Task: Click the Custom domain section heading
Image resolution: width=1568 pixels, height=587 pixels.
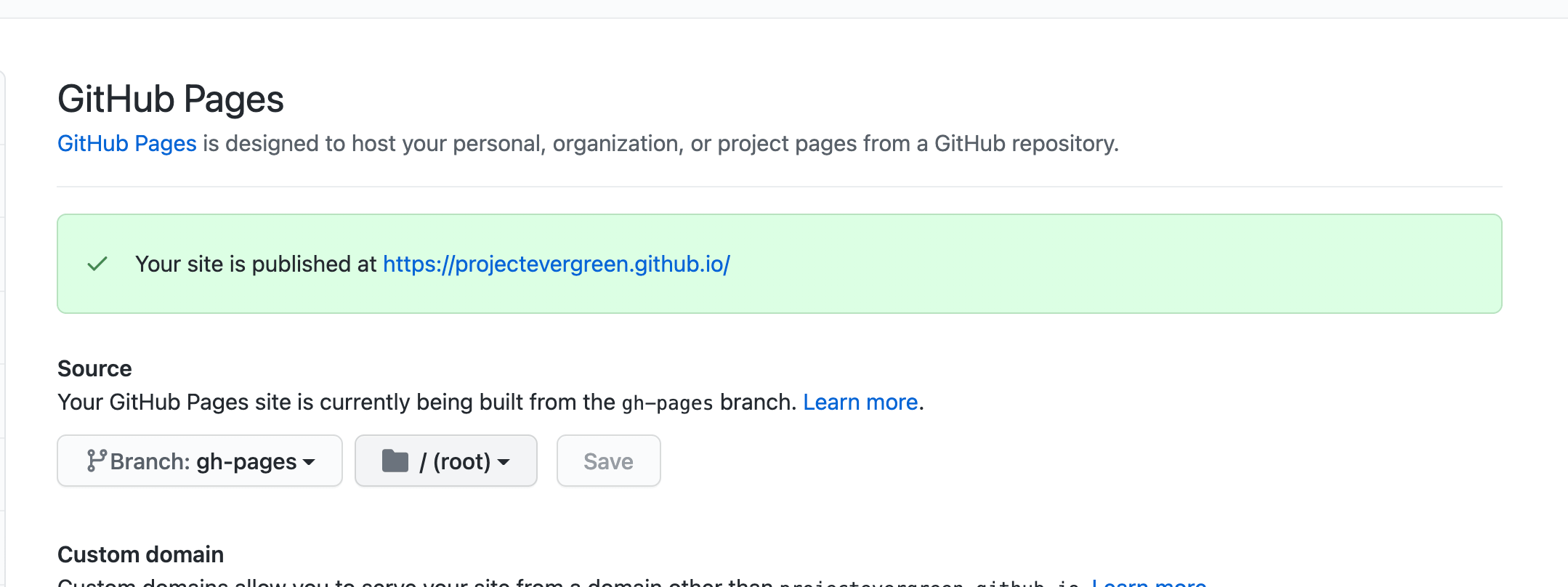Action: 140,554
